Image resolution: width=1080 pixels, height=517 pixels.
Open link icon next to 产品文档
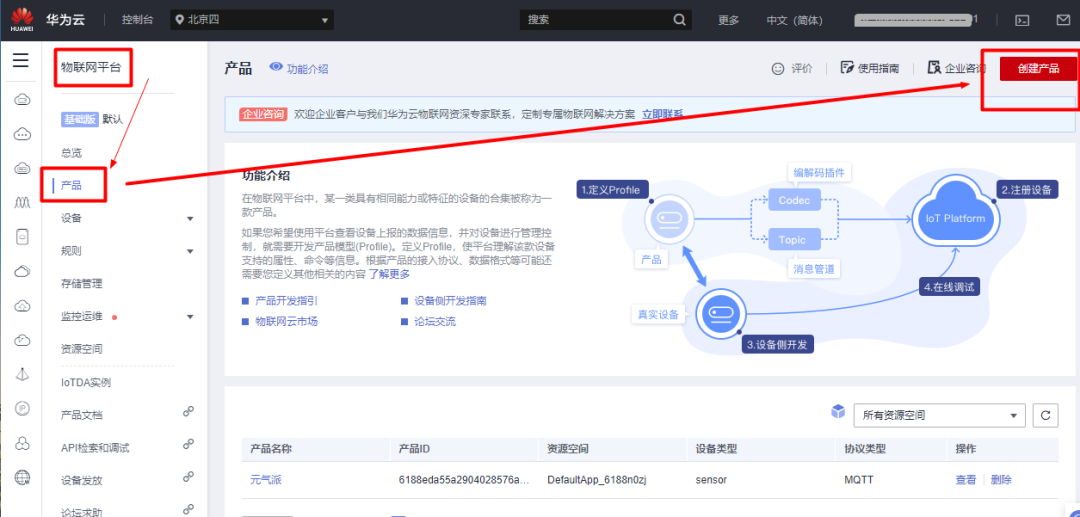pyautogui.click(x=188, y=412)
